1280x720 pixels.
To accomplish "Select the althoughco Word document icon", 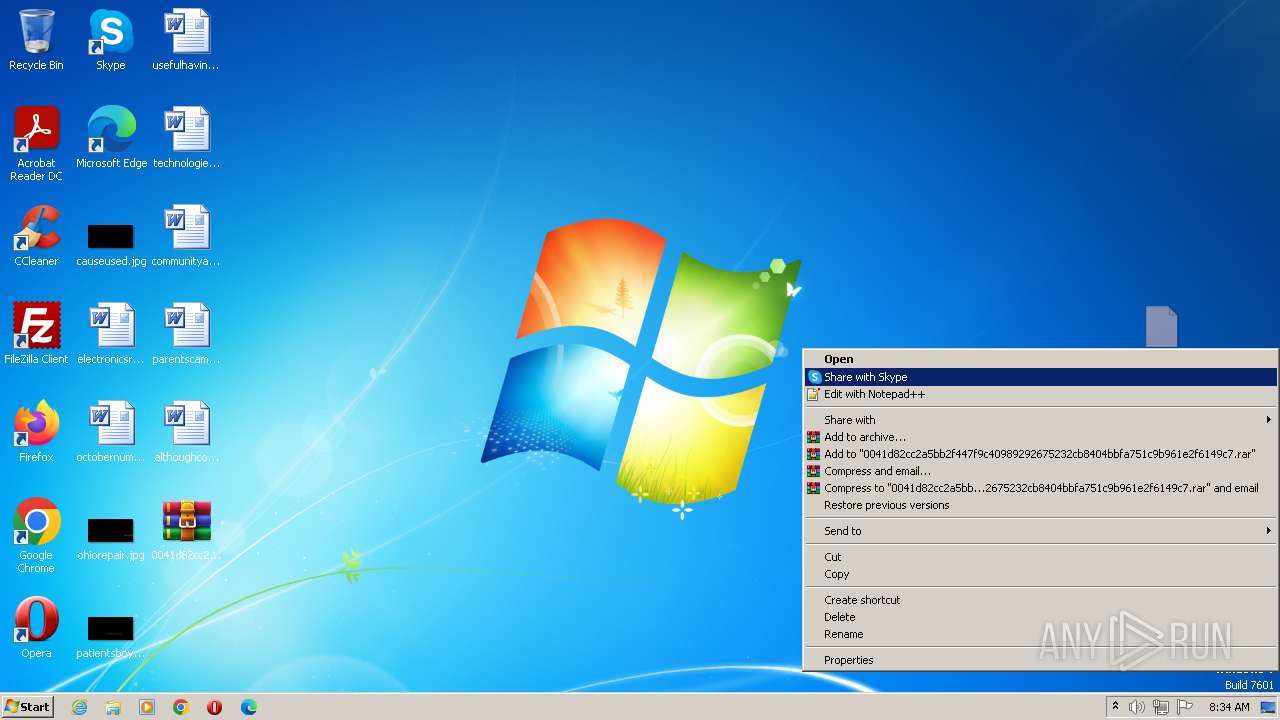I will [186, 432].
